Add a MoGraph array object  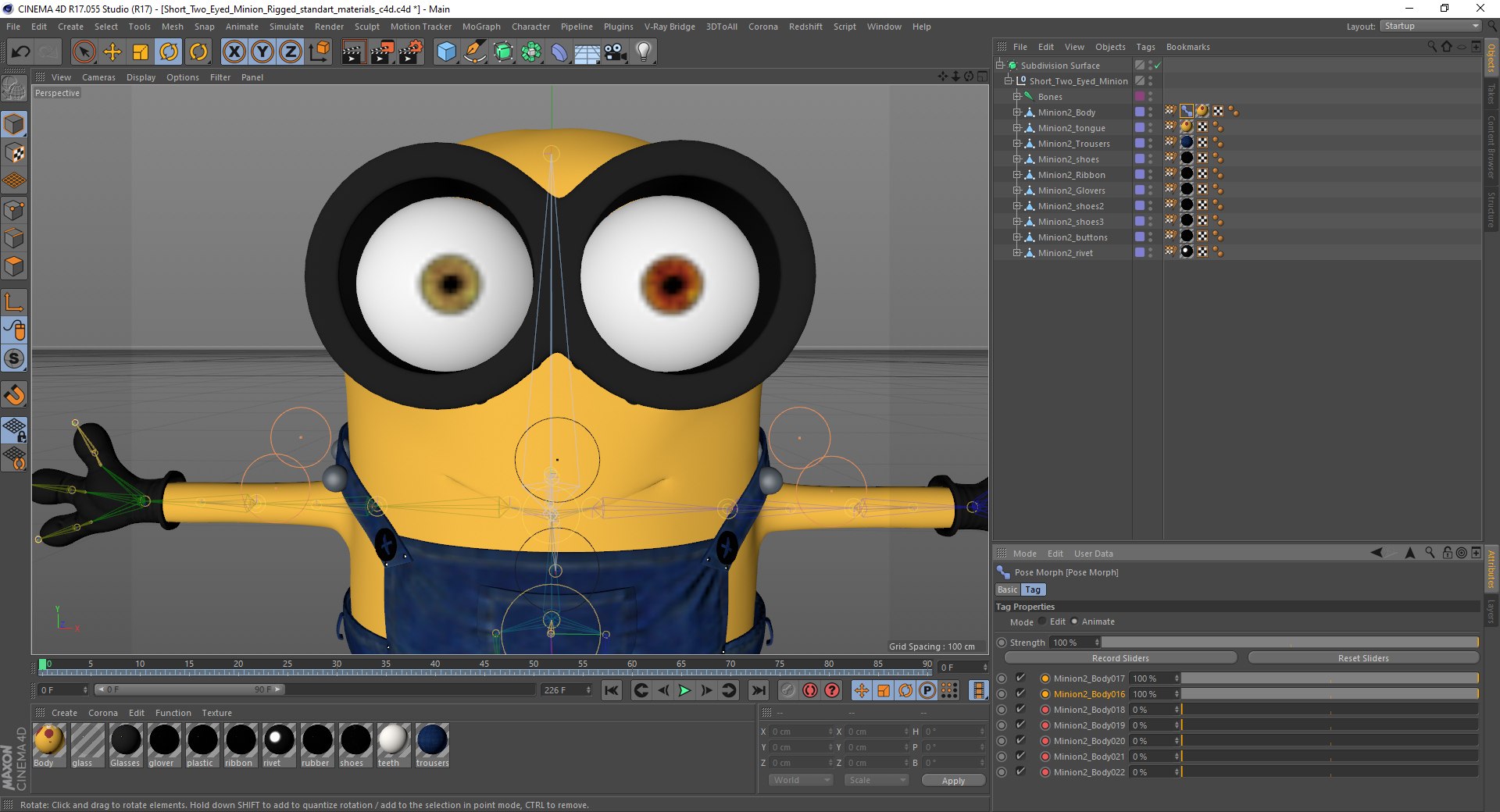(531, 52)
